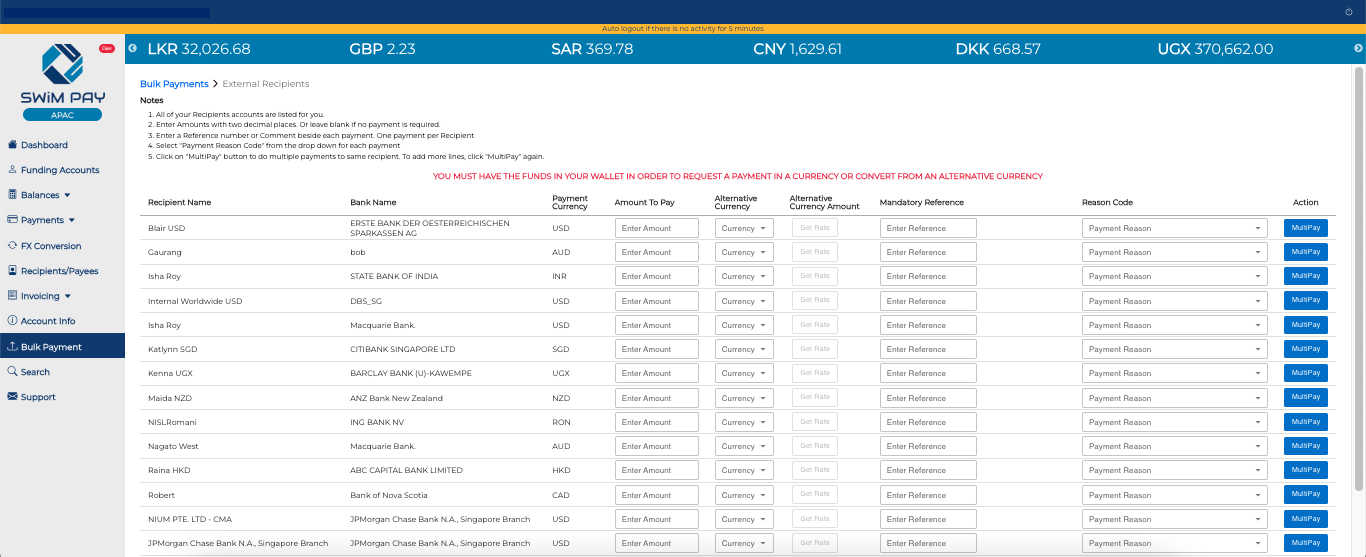The width and height of the screenshot is (1366, 557).
Task: Click the FX Conversion icon
Action: [12, 245]
